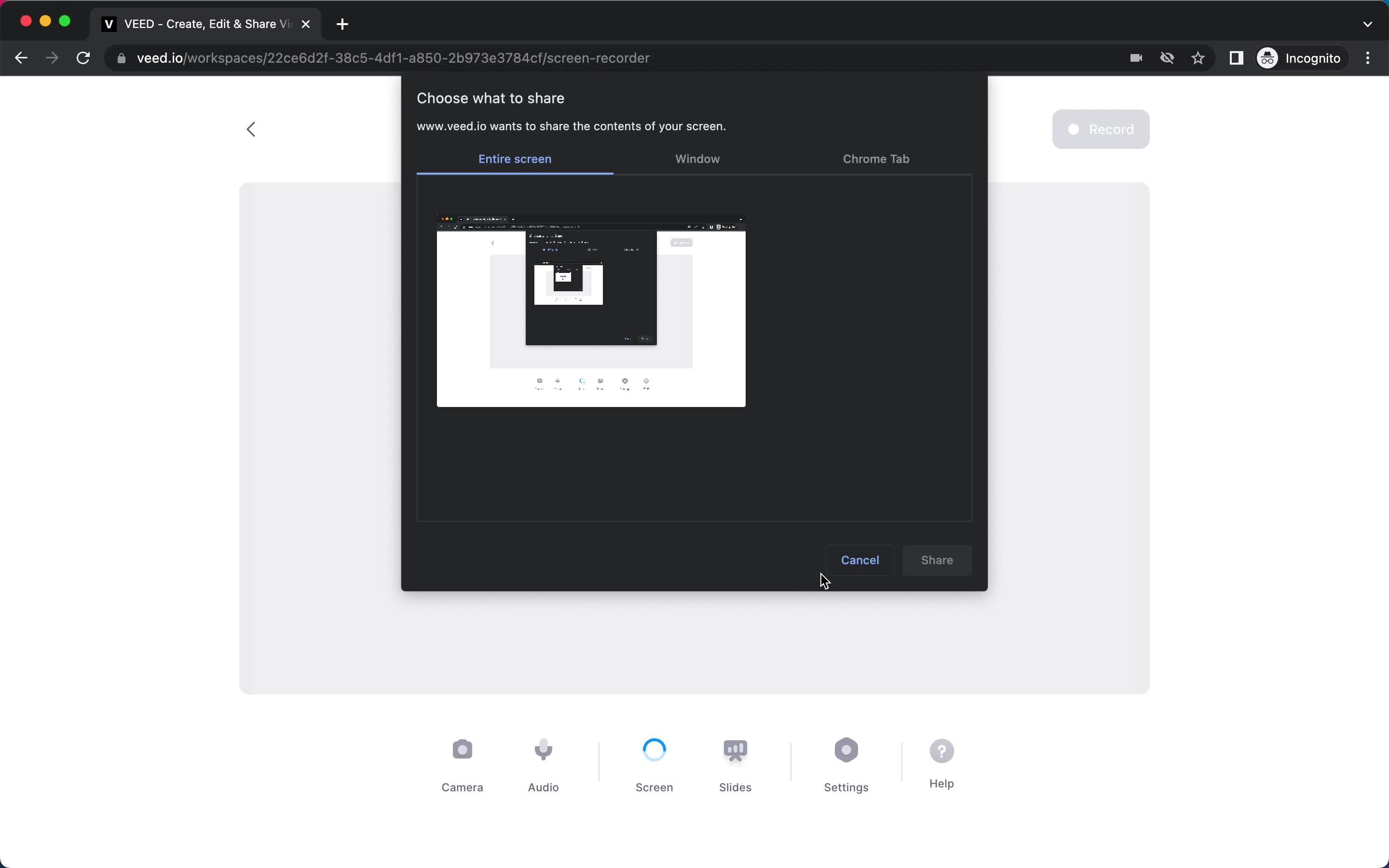Toggle the side panel icon
The height and width of the screenshot is (868, 1389).
pyautogui.click(x=1236, y=58)
